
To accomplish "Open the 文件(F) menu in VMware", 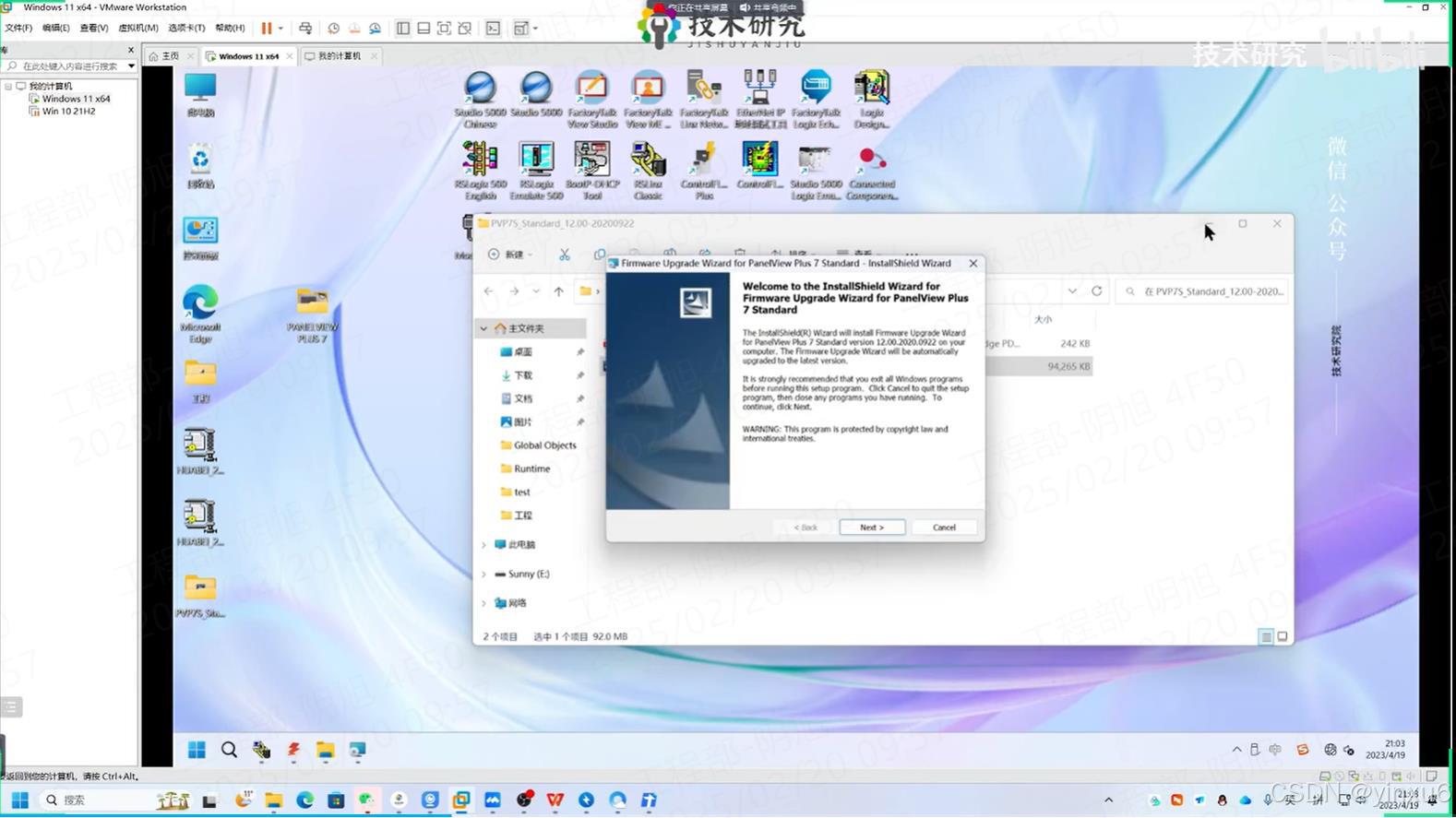I will (18, 28).
